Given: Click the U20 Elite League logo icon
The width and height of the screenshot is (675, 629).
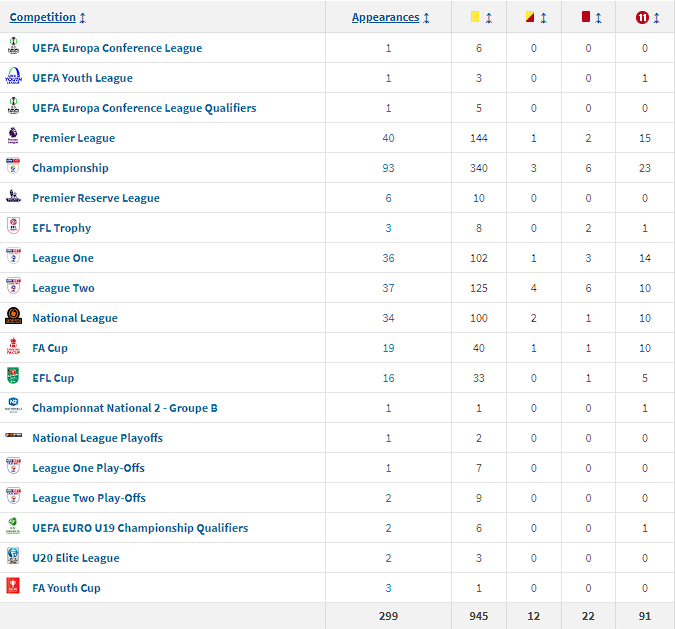Looking at the screenshot, I should pyautogui.click(x=13, y=555).
